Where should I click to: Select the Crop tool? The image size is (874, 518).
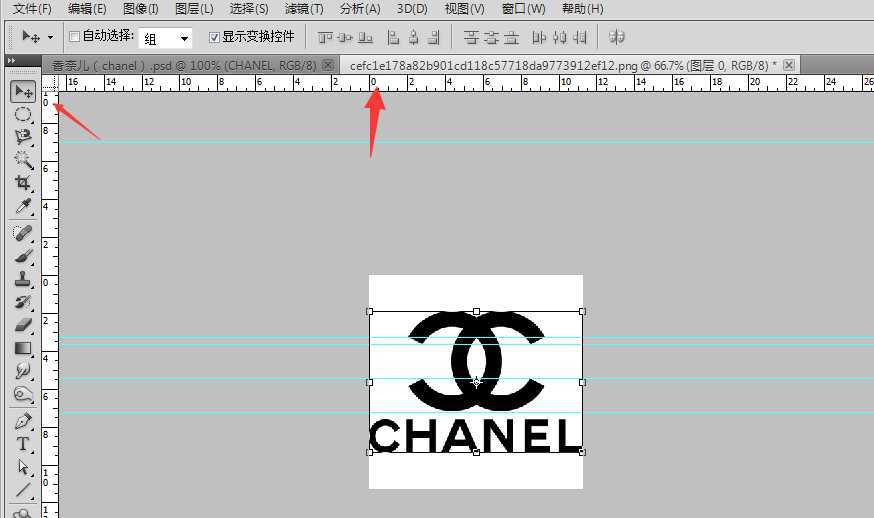pos(23,183)
